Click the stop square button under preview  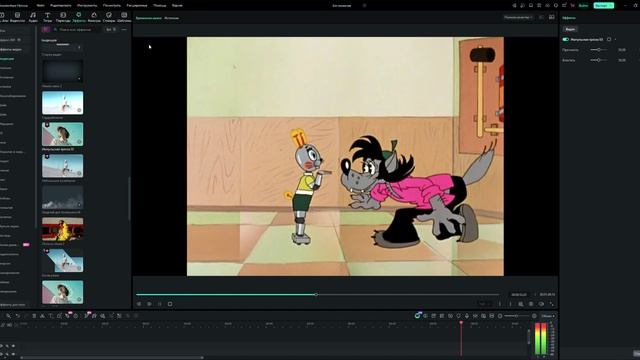170,304
